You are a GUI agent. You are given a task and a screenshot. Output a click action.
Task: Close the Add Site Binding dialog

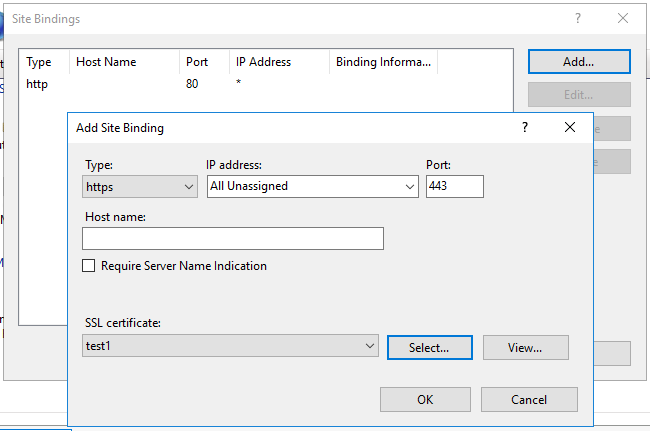pos(570,128)
